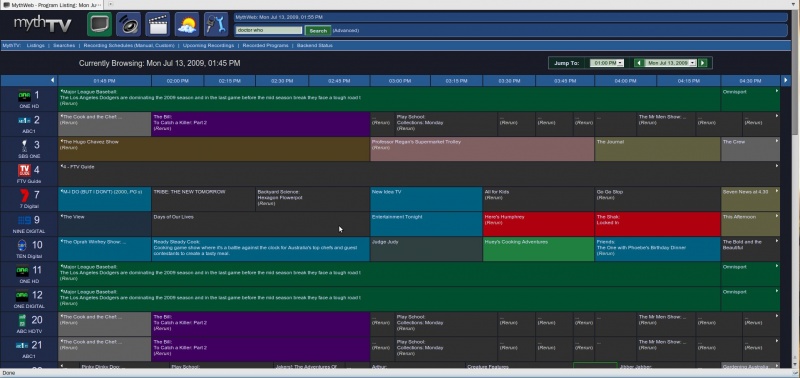The height and width of the screenshot is (378, 800).
Task: Open the Recorded Programs menu link
Action: click(x=265, y=45)
